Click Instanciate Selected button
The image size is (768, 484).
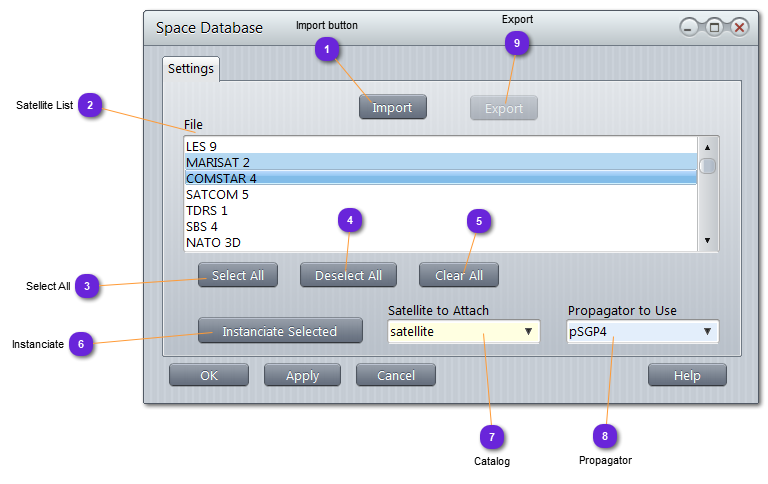click(x=279, y=331)
